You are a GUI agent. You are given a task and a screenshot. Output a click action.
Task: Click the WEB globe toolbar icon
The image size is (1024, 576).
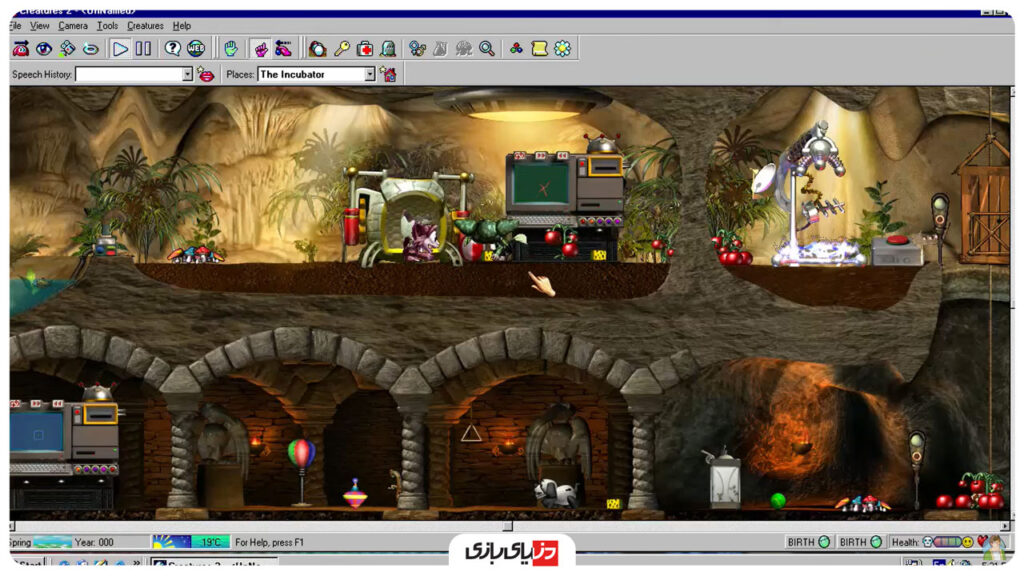tap(196, 48)
